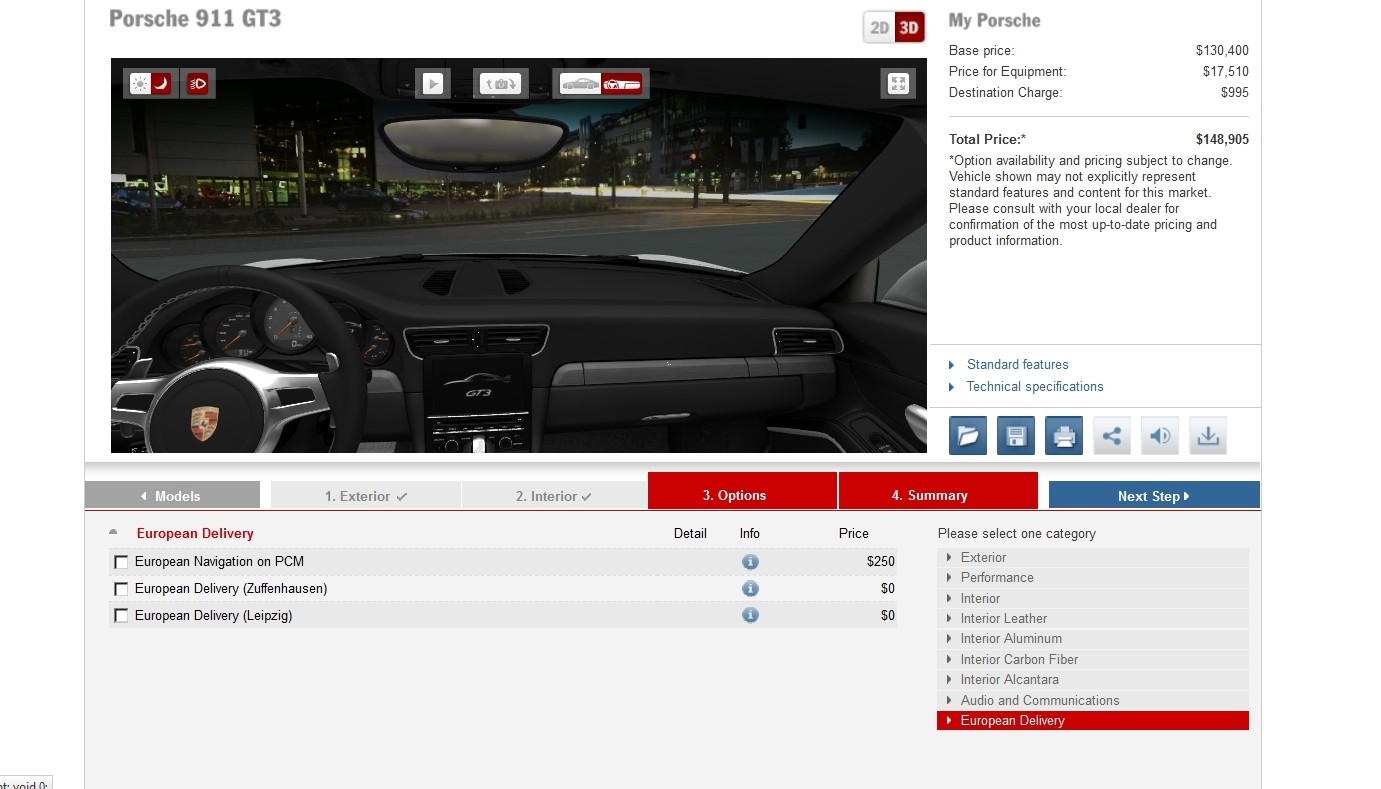Expand Technical specifications
The height and width of the screenshot is (789, 1381).
[x=1035, y=386]
